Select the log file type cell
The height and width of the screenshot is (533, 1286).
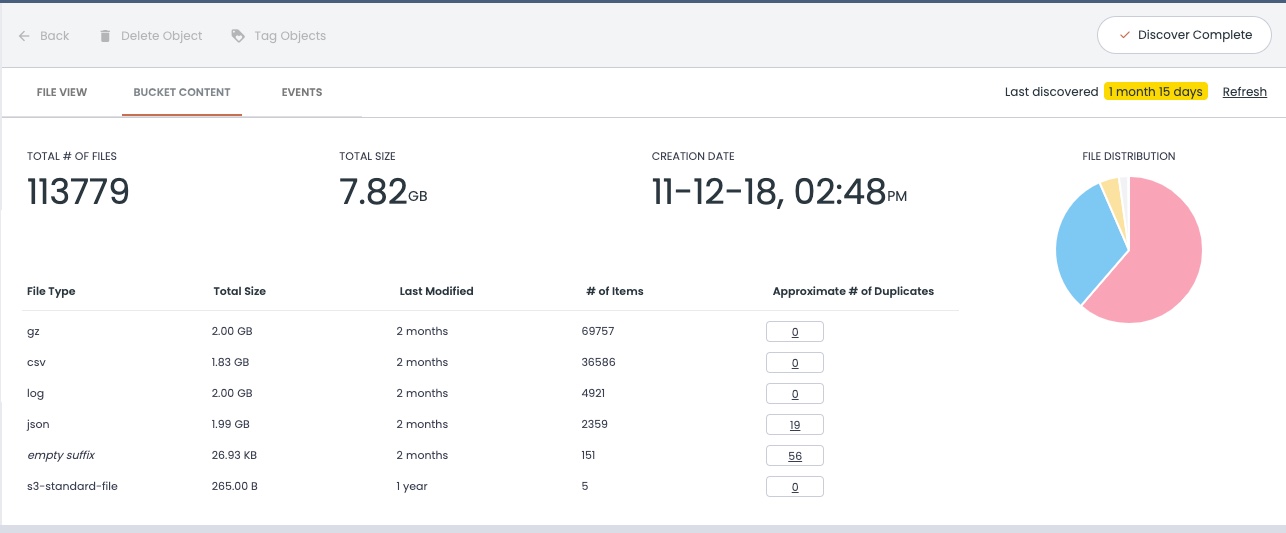point(35,393)
